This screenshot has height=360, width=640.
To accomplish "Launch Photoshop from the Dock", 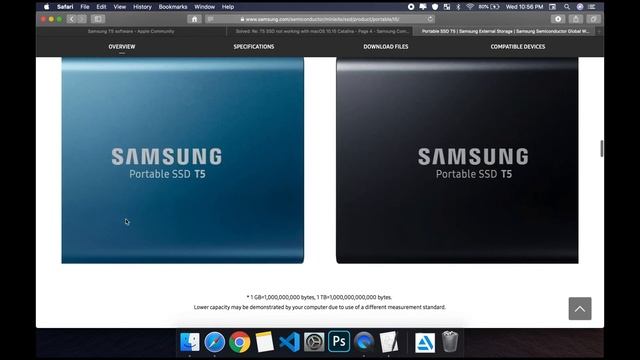I will click(x=339, y=341).
